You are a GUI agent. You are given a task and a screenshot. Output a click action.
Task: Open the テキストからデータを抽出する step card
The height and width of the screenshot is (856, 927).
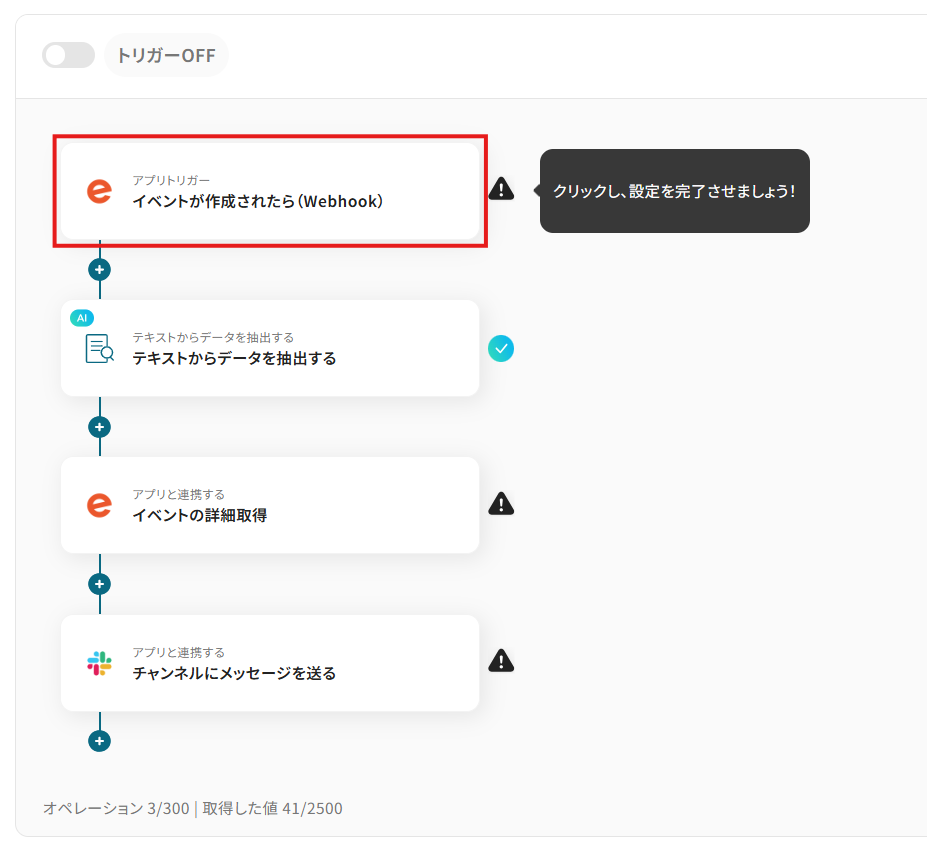[270, 348]
